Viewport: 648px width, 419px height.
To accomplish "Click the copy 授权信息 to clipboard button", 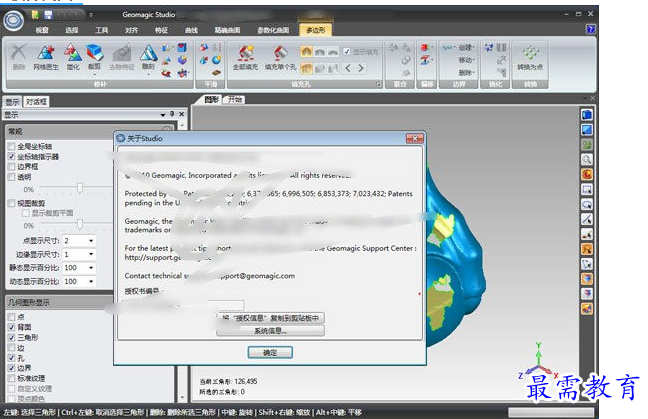I will 270,318.
